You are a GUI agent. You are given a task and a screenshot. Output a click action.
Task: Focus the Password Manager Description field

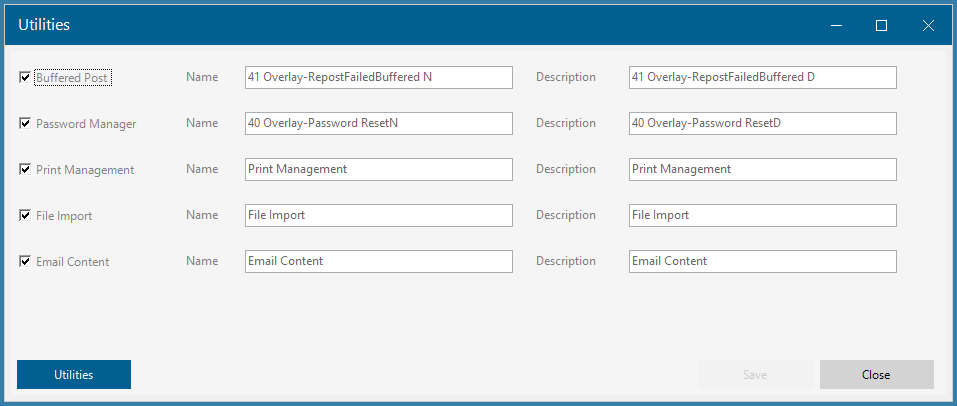pyautogui.click(x=762, y=123)
